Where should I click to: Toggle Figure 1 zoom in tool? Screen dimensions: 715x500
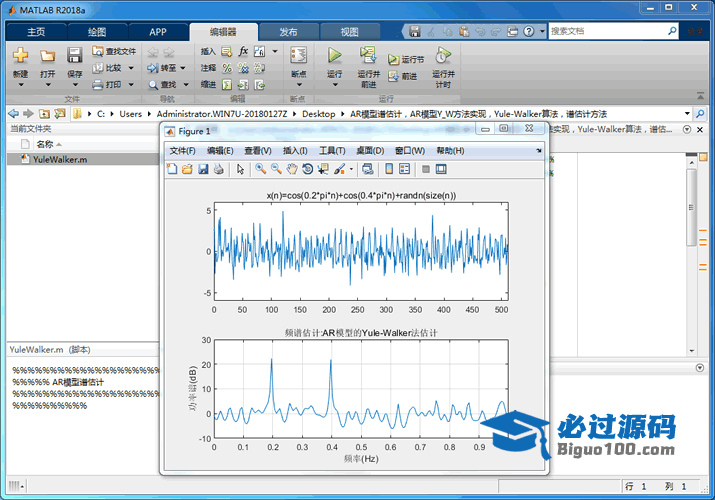pos(260,169)
